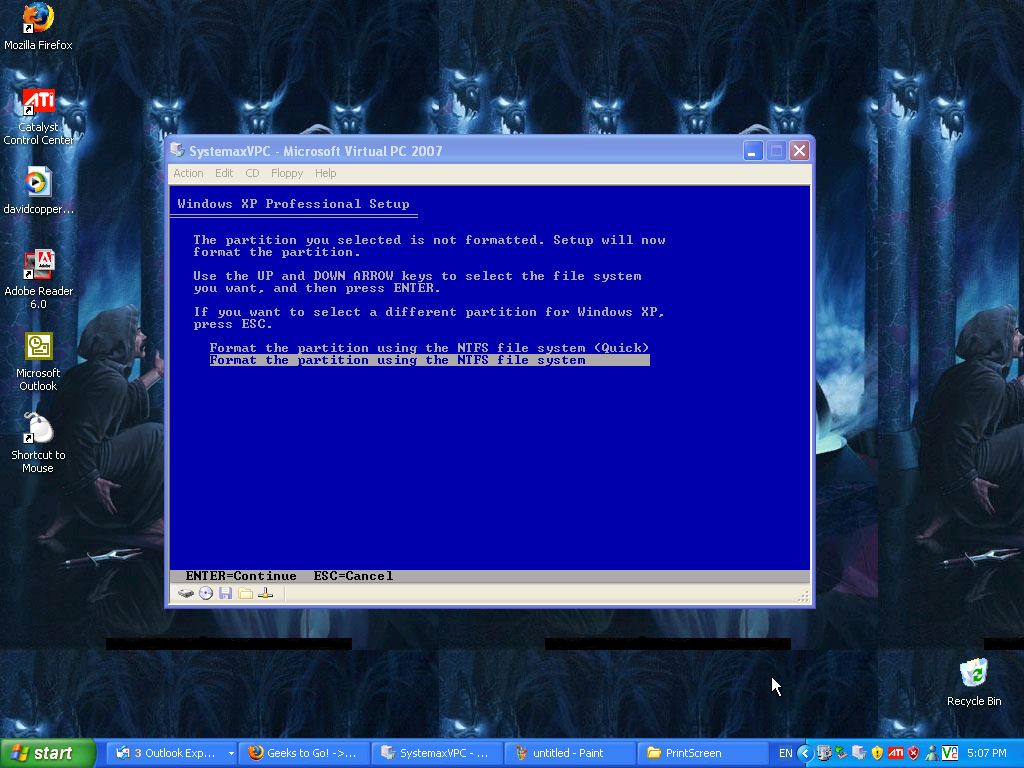Image resolution: width=1024 pixels, height=768 pixels.
Task: Open the Adobe Reader 6.0 desktop icon
Action: (x=38, y=280)
